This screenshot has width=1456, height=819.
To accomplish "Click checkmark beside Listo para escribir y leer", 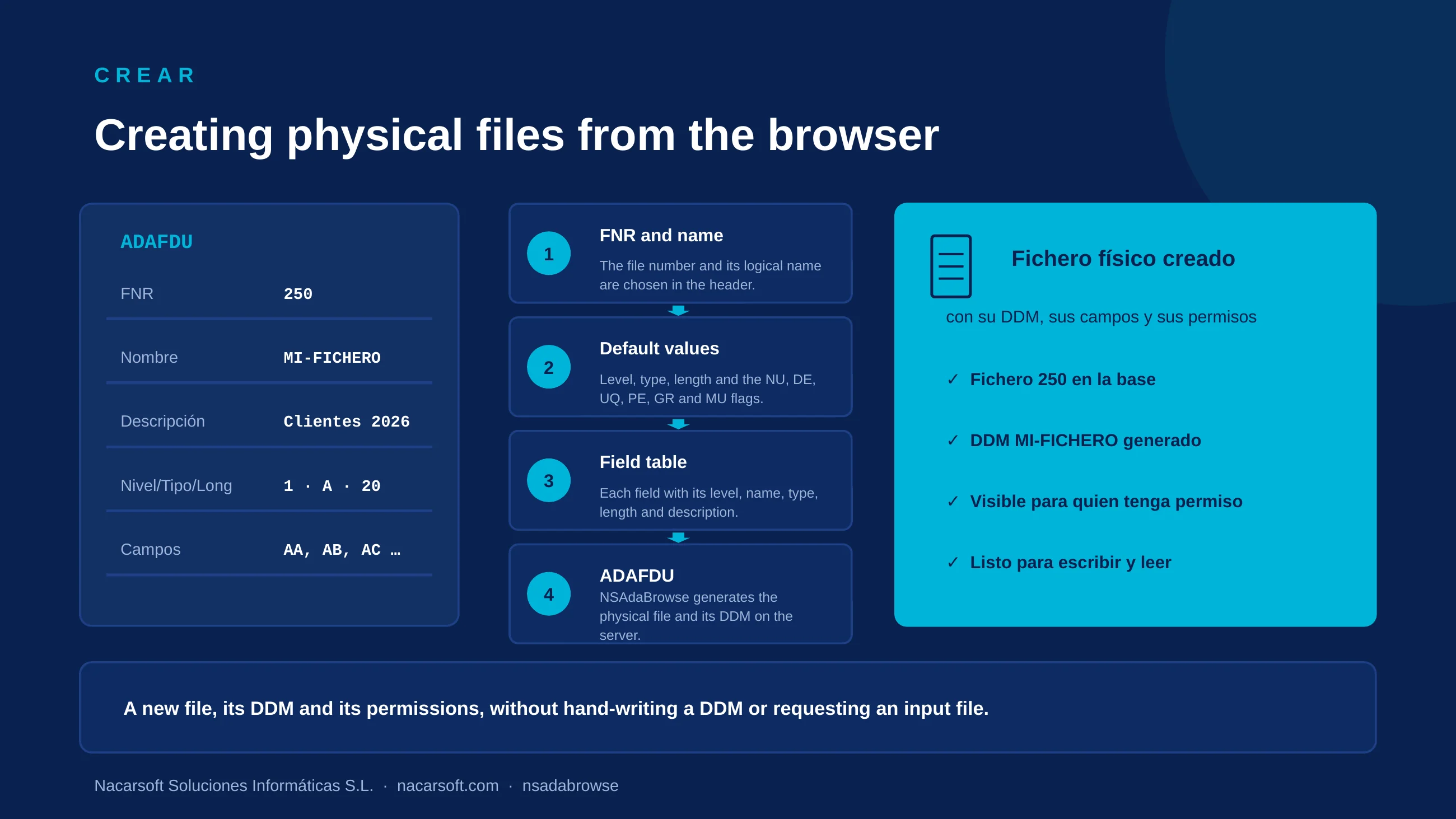I will click(953, 563).
